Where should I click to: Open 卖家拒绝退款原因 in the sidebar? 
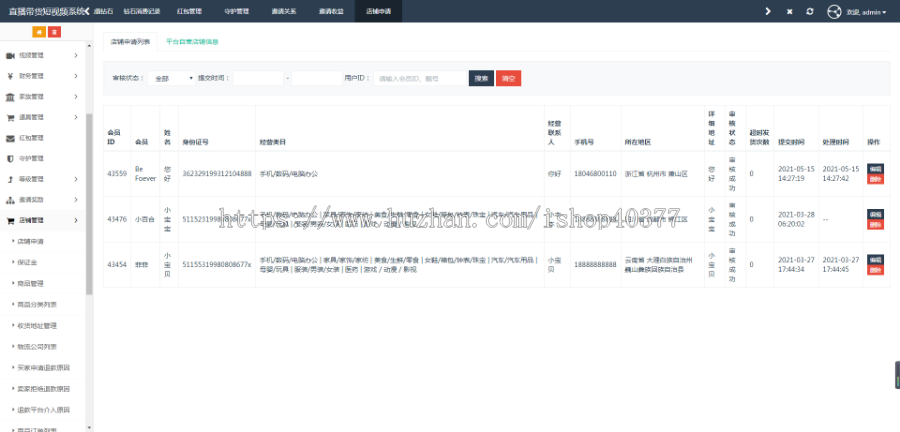point(44,389)
